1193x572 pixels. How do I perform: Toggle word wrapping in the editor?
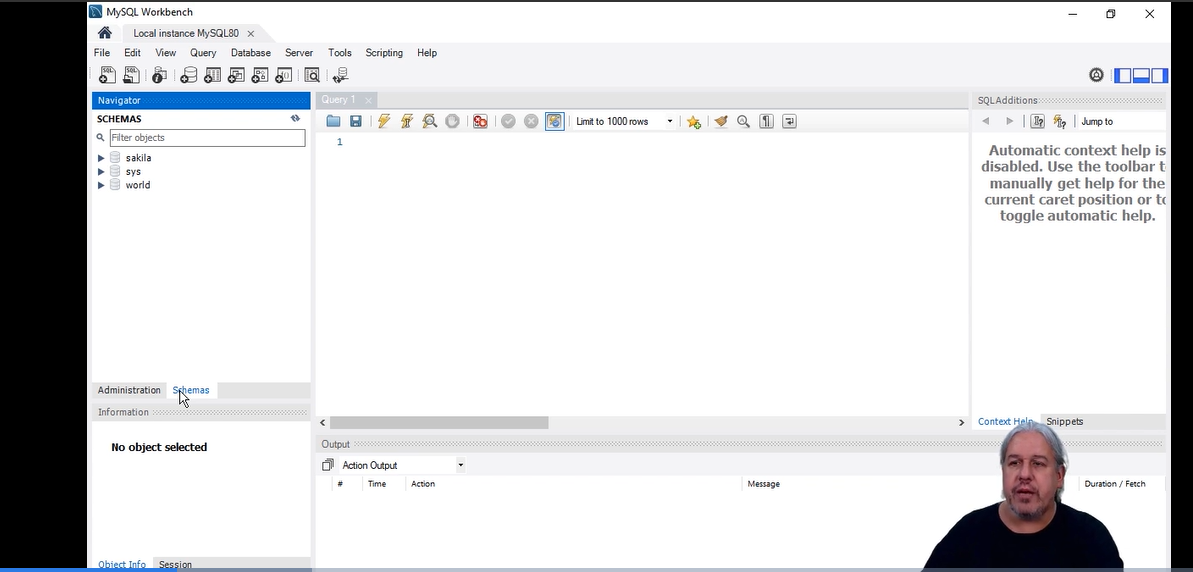pyautogui.click(x=789, y=121)
